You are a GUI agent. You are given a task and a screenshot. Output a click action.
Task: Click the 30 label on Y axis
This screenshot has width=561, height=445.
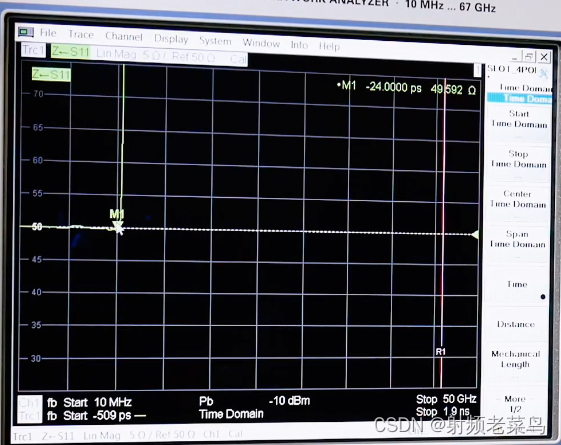click(36, 358)
